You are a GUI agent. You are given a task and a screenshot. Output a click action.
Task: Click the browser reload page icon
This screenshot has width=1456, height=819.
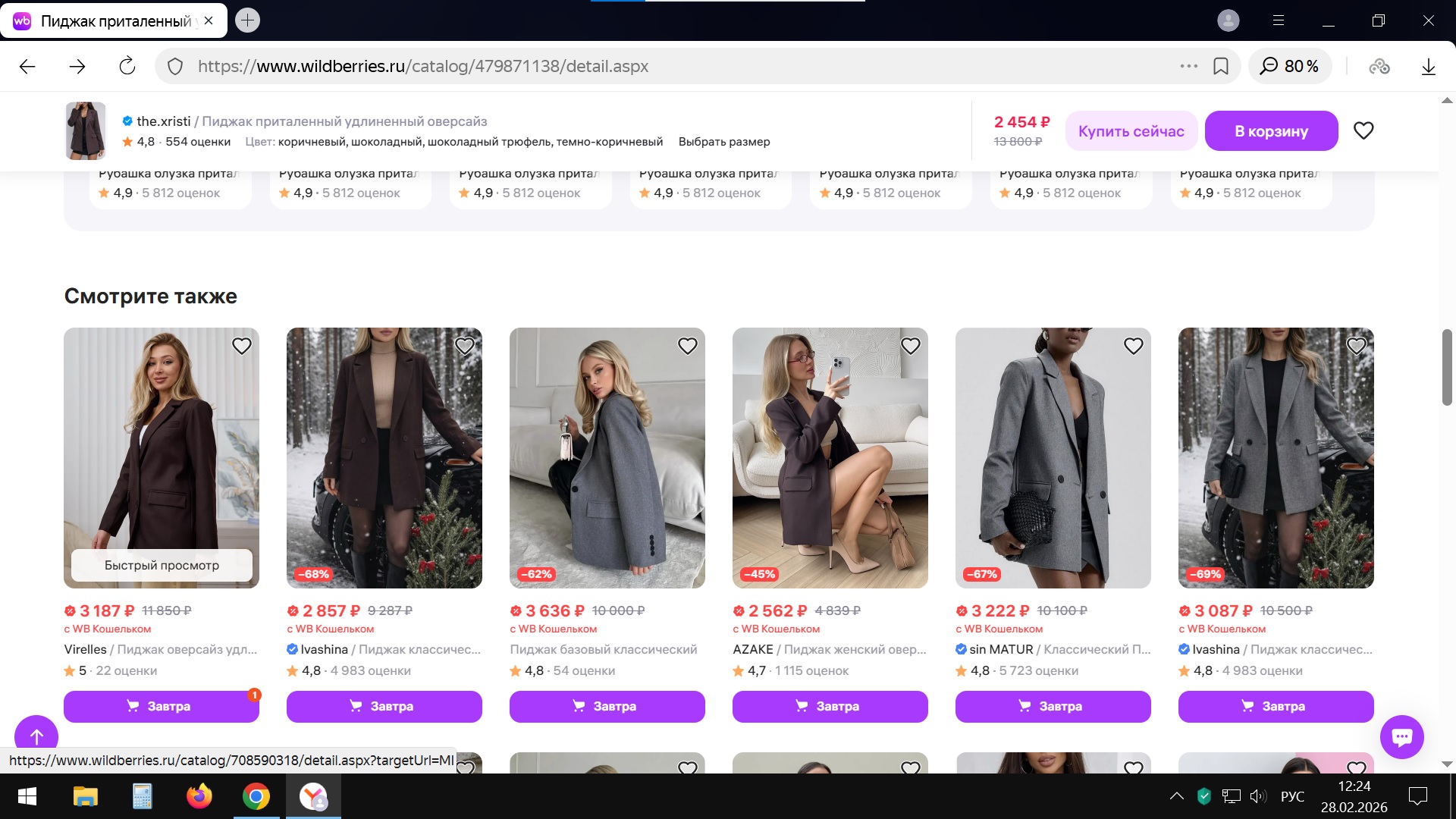(127, 66)
